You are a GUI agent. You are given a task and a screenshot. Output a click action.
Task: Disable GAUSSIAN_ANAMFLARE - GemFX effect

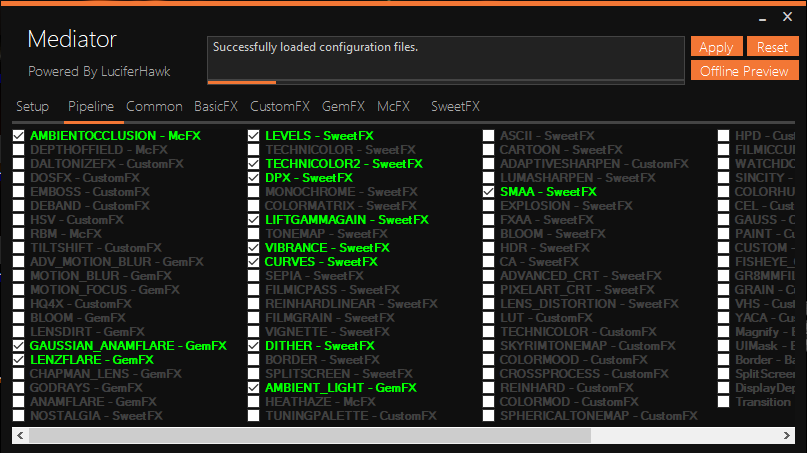19,345
